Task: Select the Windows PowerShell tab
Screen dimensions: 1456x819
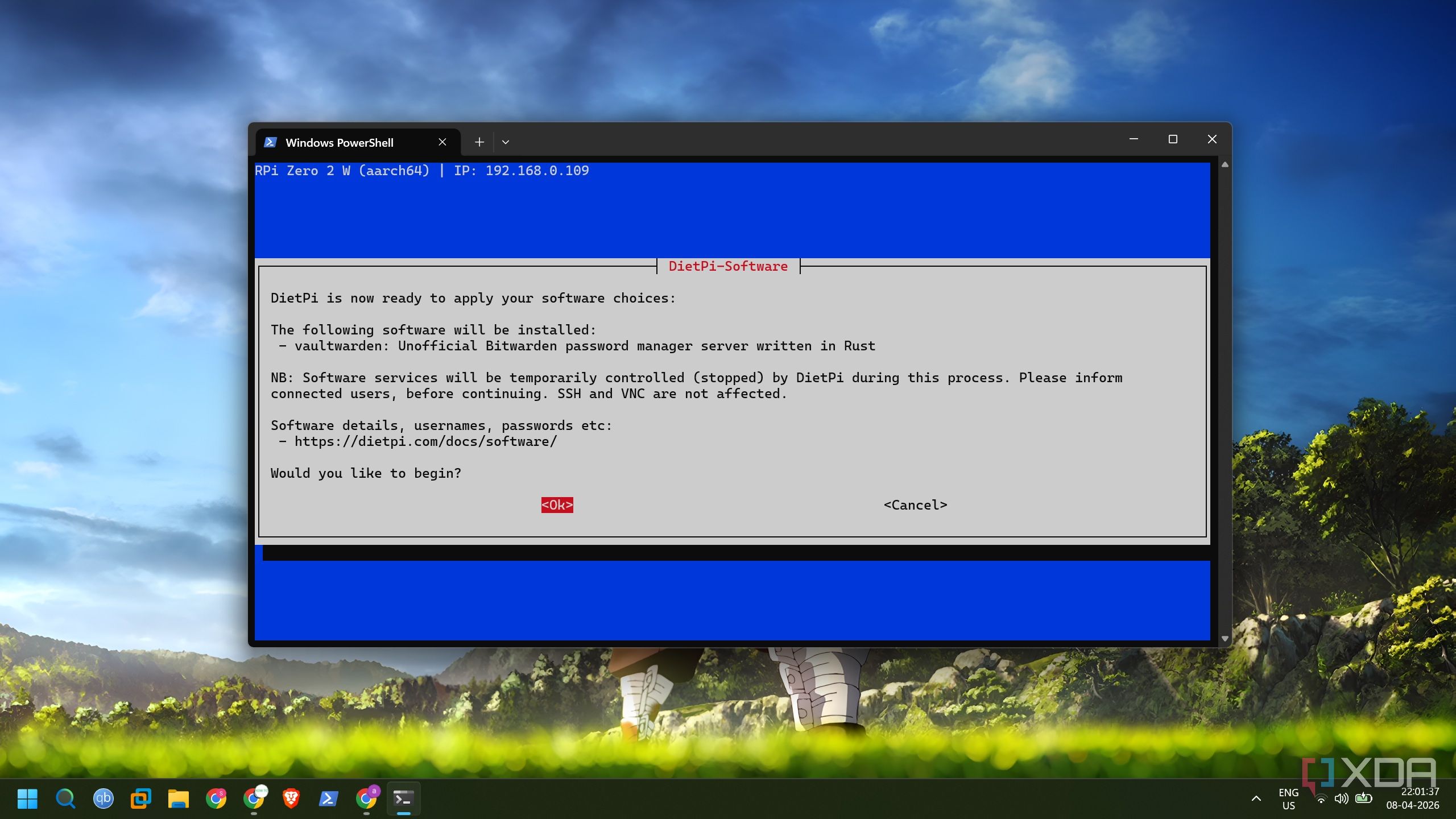Action: tap(358, 142)
